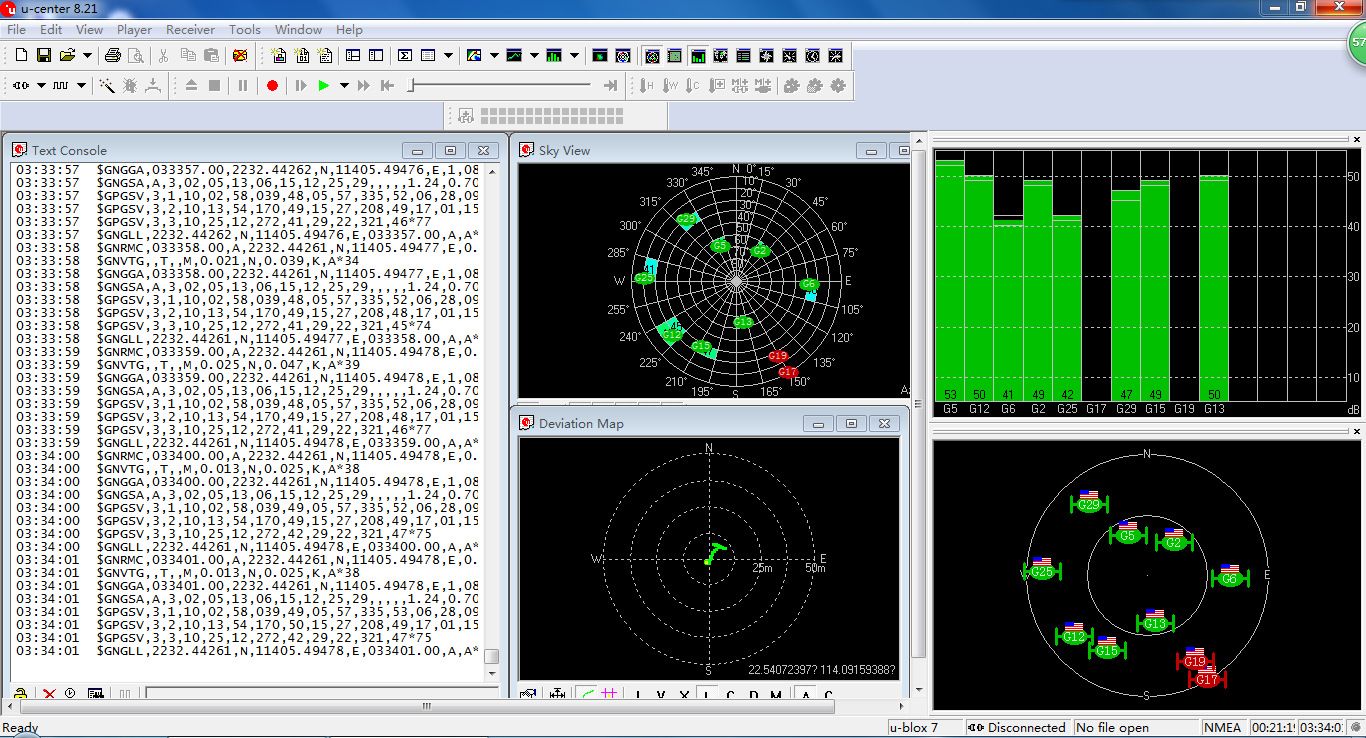
Task: Expand the Open file dropdown arrow
Action: [x=87, y=56]
